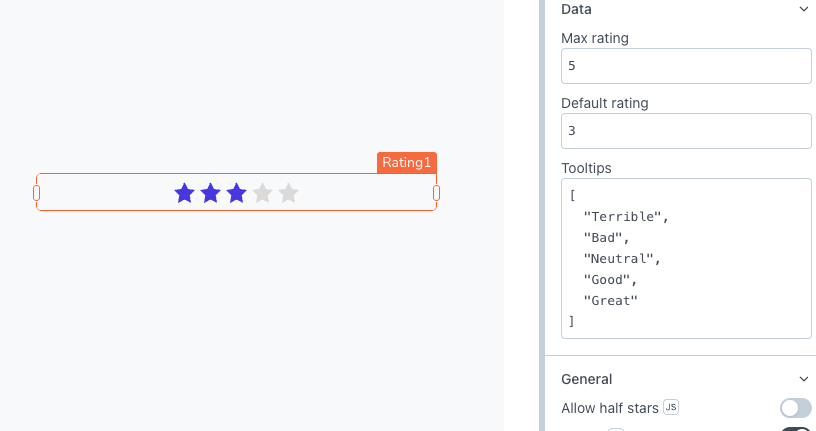Screen dimensions: 816x431
Task: Click the second star in the rating widget
Action: tap(210, 193)
